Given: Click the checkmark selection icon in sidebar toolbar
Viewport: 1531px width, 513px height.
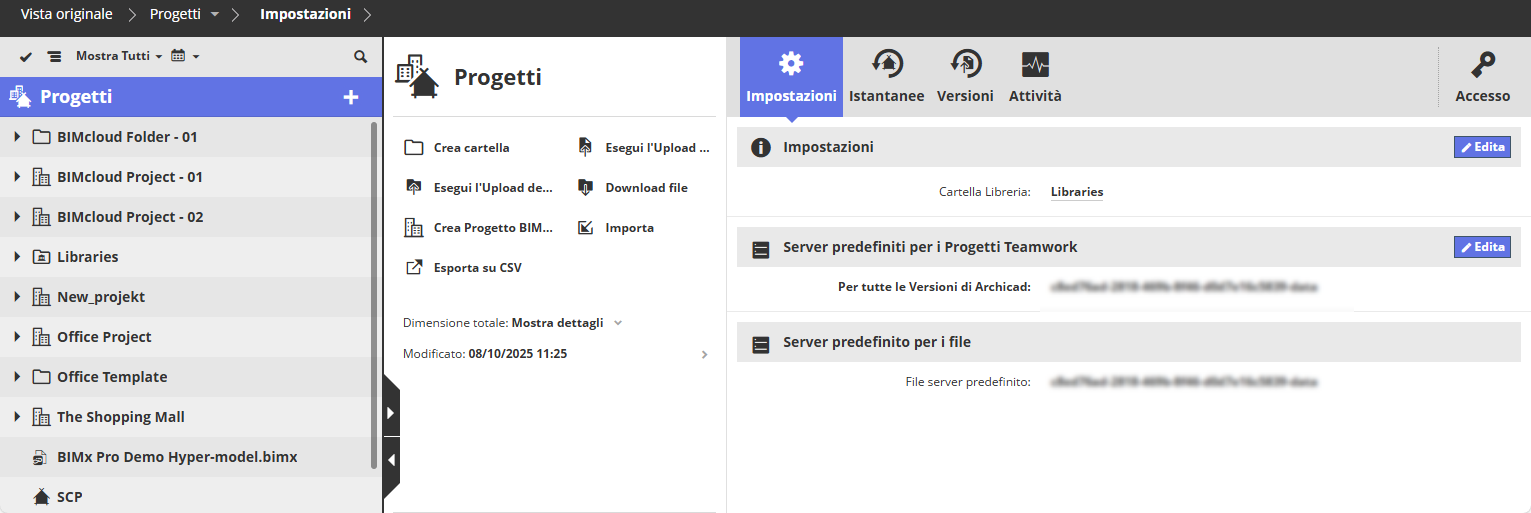Looking at the screenshot, I should click(26, 57).
